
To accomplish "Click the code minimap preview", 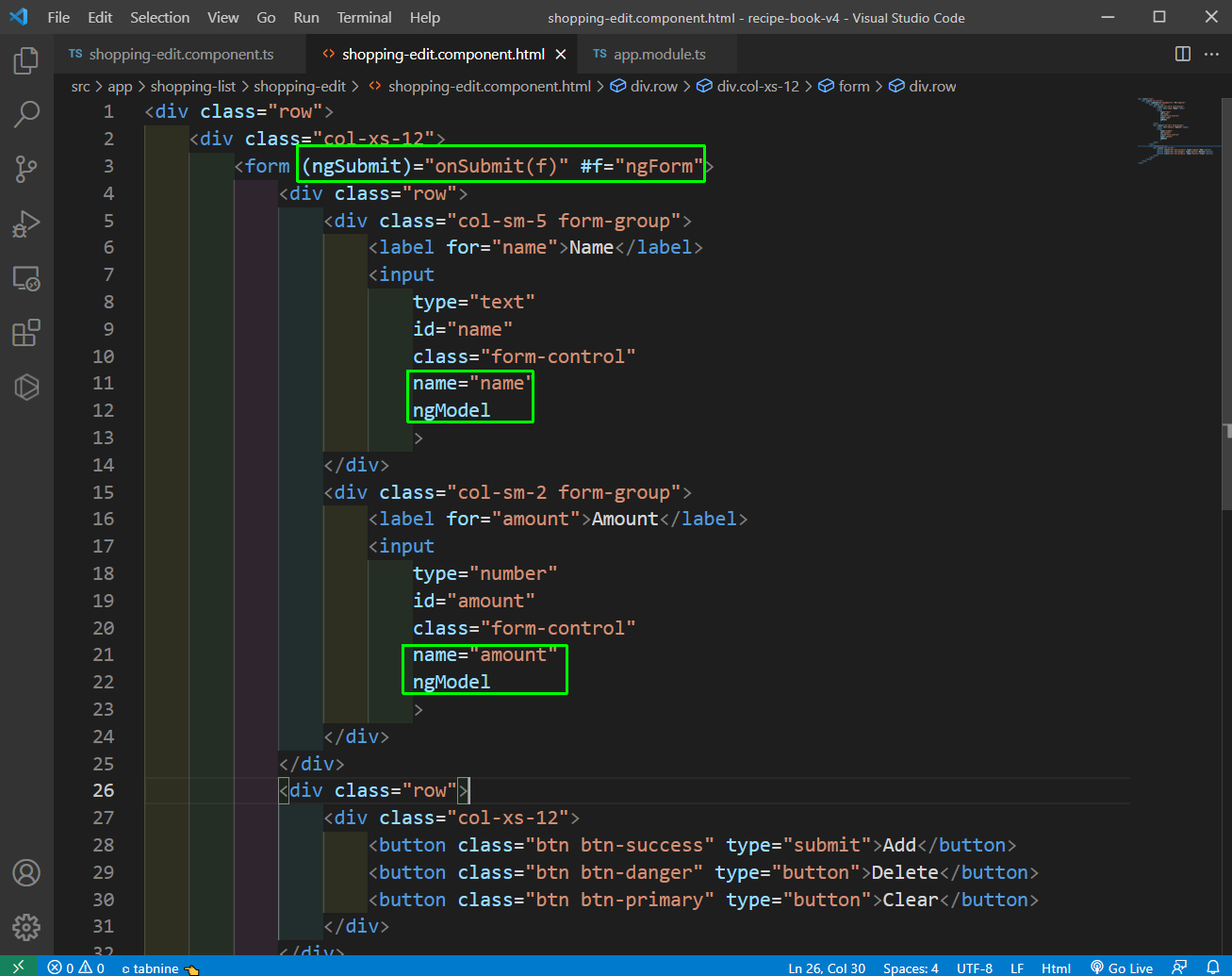I will 1175,129.
